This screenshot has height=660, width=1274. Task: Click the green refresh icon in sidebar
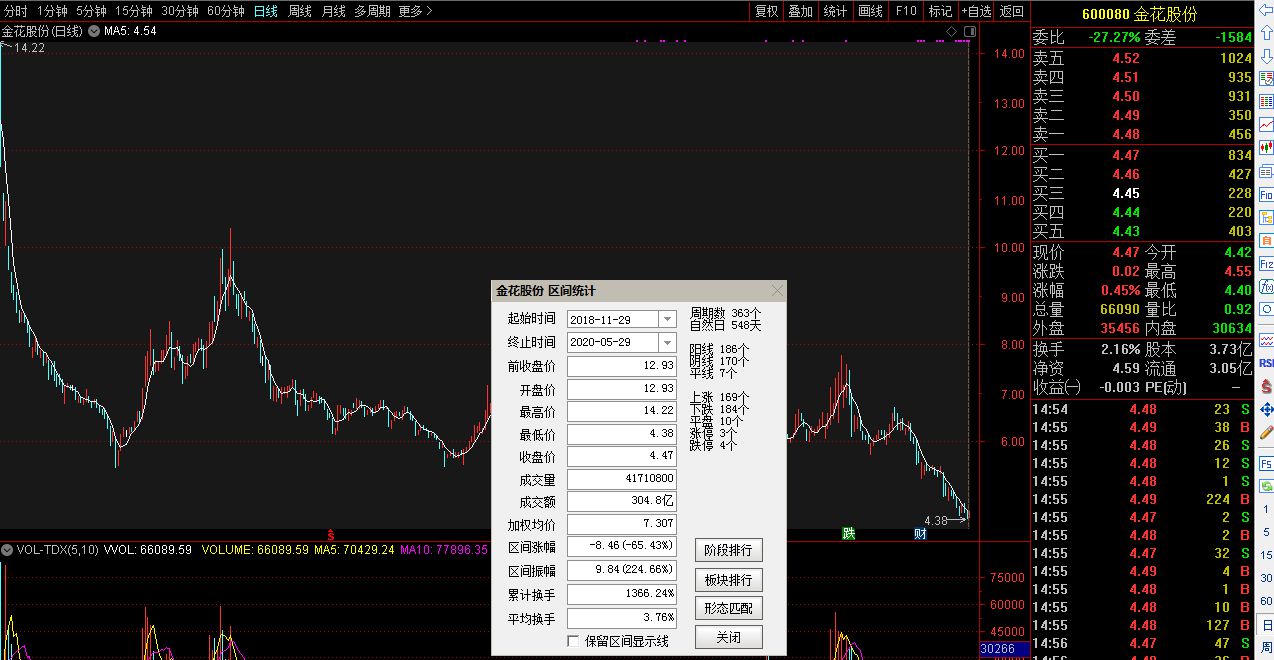click(1266, 485)
